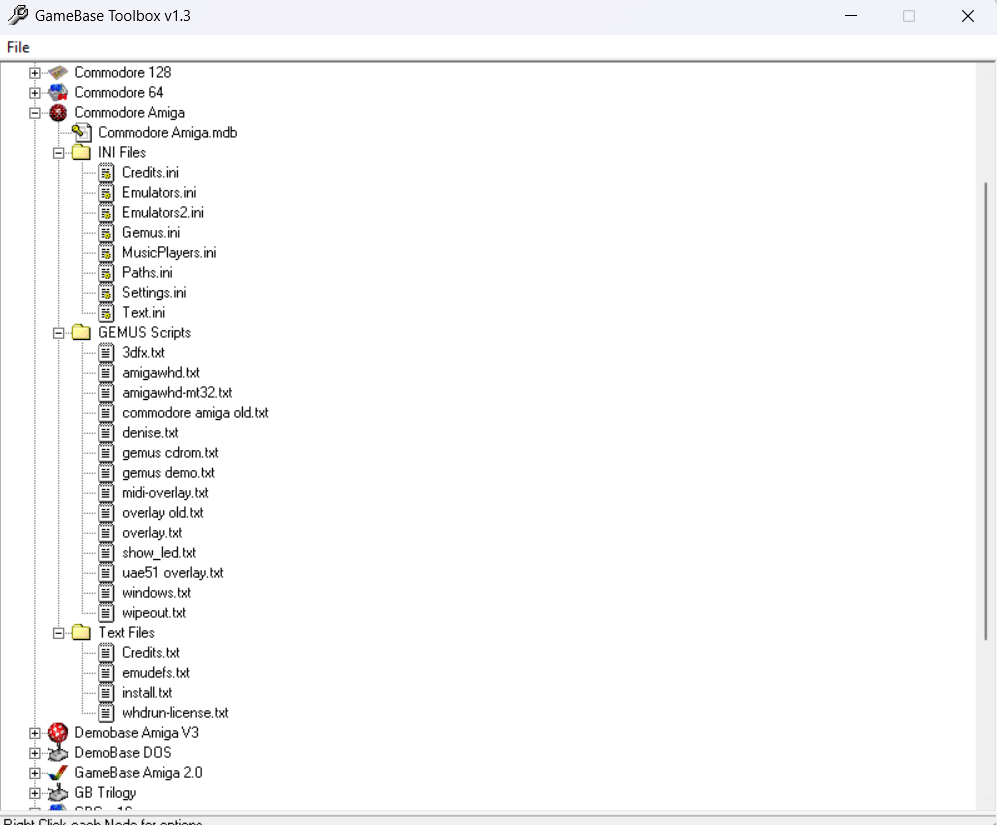The height and width of the screenshot is (825, 997).
Task: Select windows.txt script
Action: (x=156, y=593)
